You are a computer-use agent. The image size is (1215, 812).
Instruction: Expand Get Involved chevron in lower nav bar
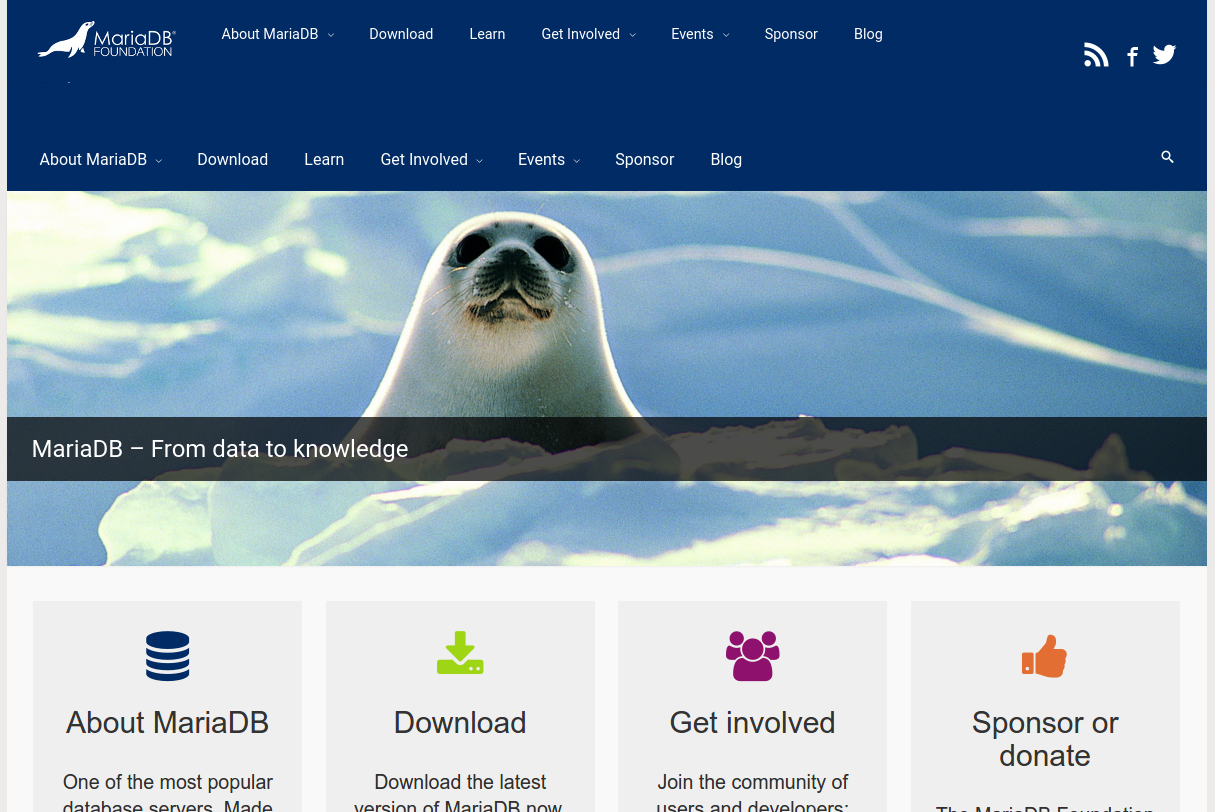480,161
